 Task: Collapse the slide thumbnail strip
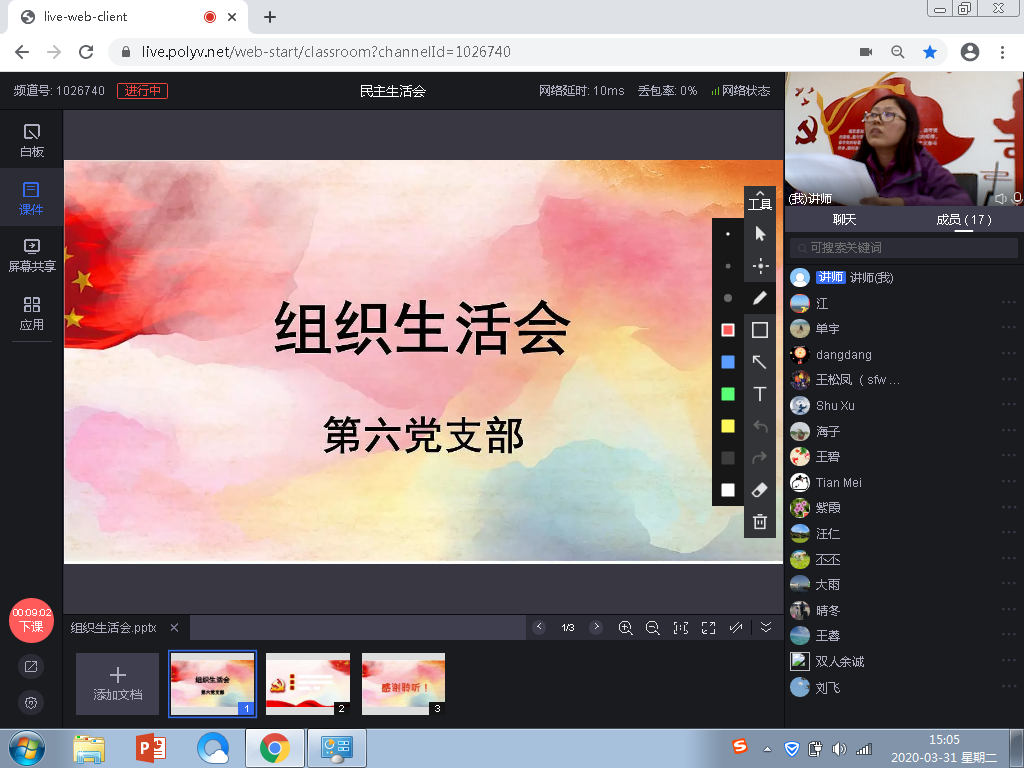pos(766,628)
